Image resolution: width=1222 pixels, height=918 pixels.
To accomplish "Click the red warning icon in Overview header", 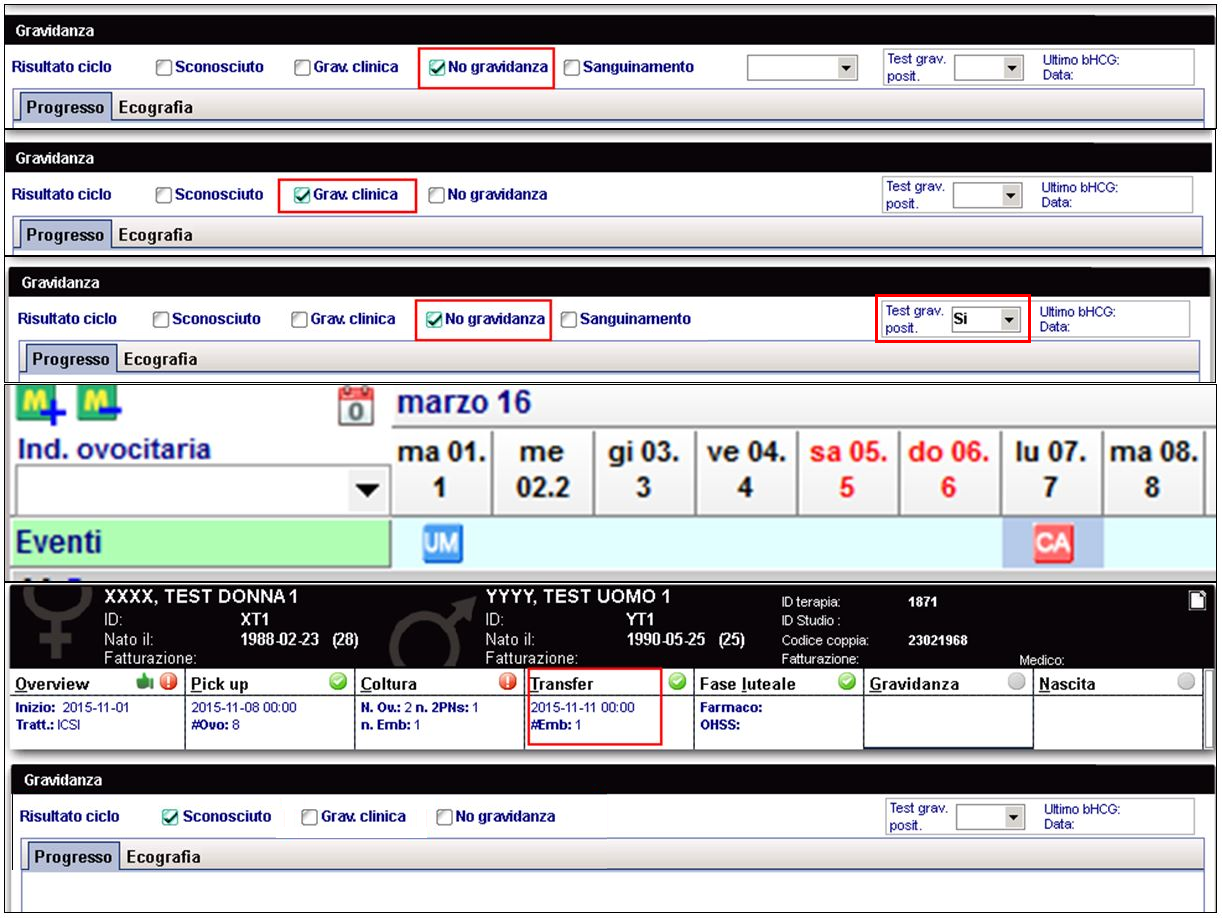I will point(167,683).
